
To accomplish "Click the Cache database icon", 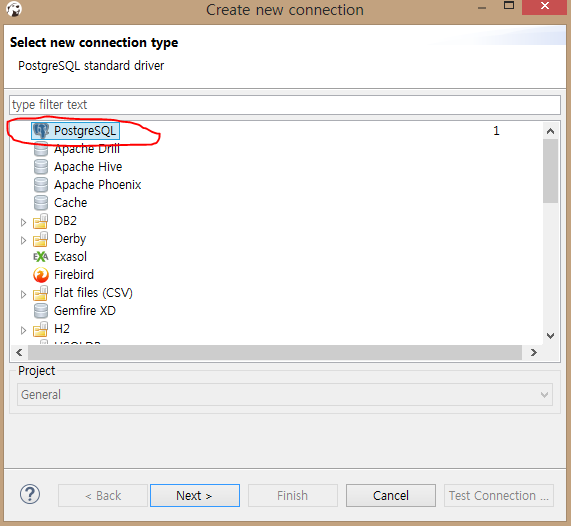I will 41,203.
